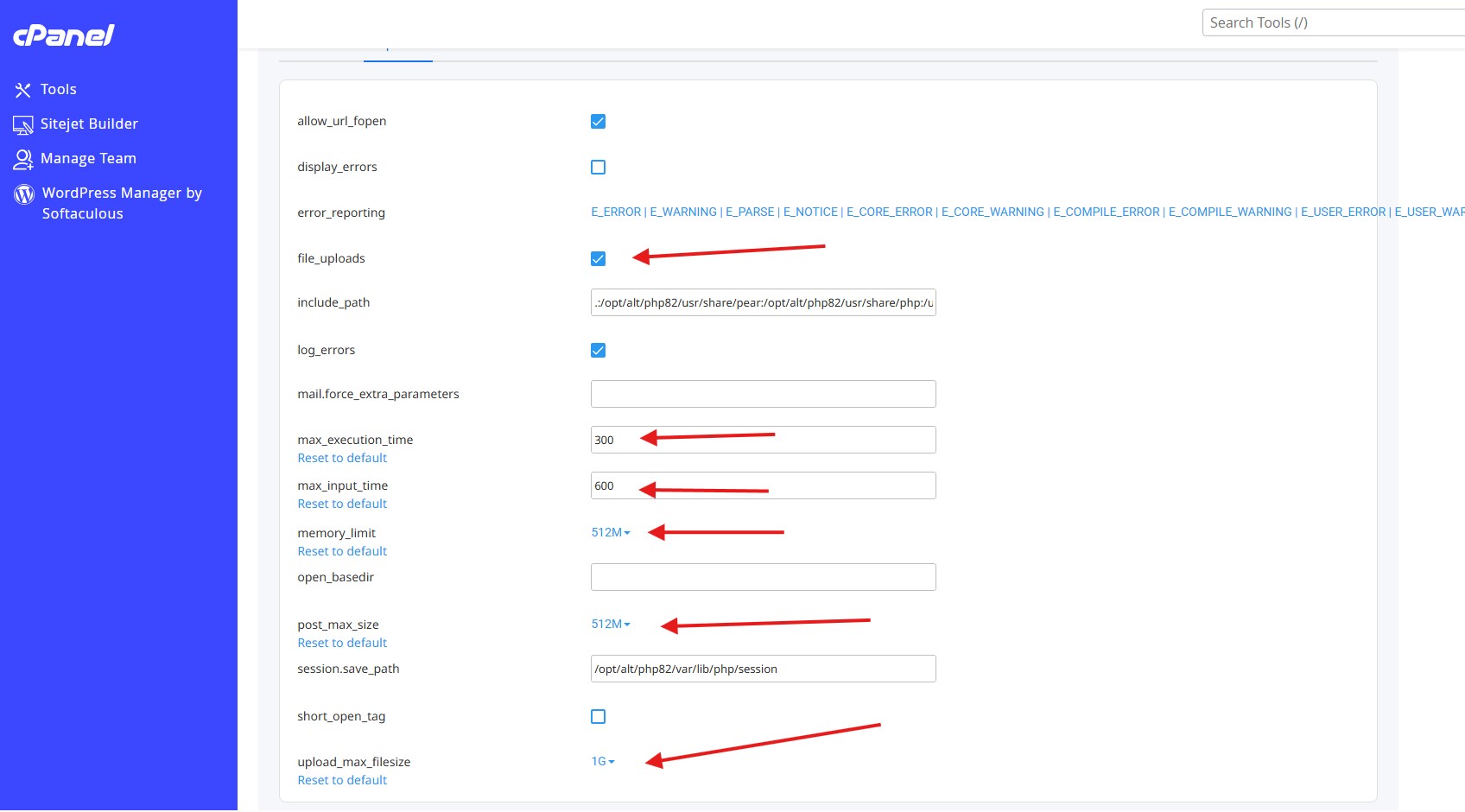This screenshot has height=812, width=1465.
Task: Edit error_reporting value link
Action: pyautogui.click(x=1027, y=213)
